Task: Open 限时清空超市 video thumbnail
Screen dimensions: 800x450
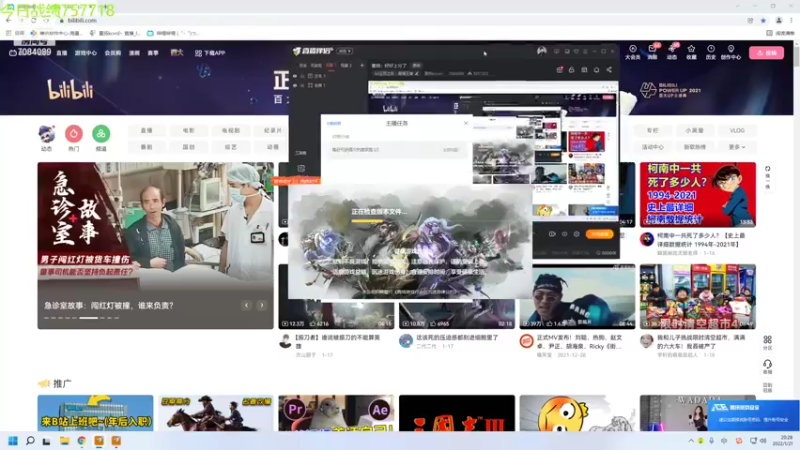Action: coord(697,296)
